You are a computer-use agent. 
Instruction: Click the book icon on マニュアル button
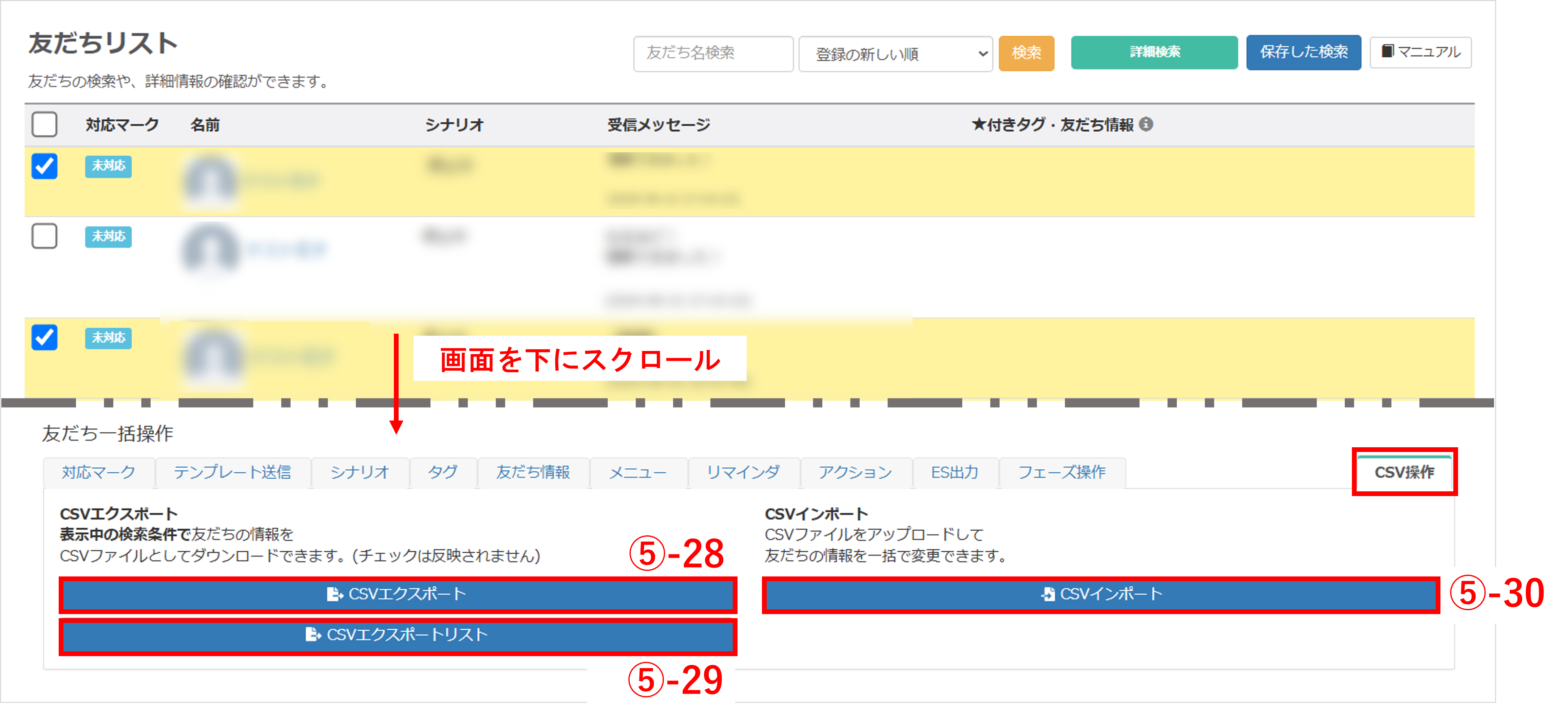tap(1387, 51)
